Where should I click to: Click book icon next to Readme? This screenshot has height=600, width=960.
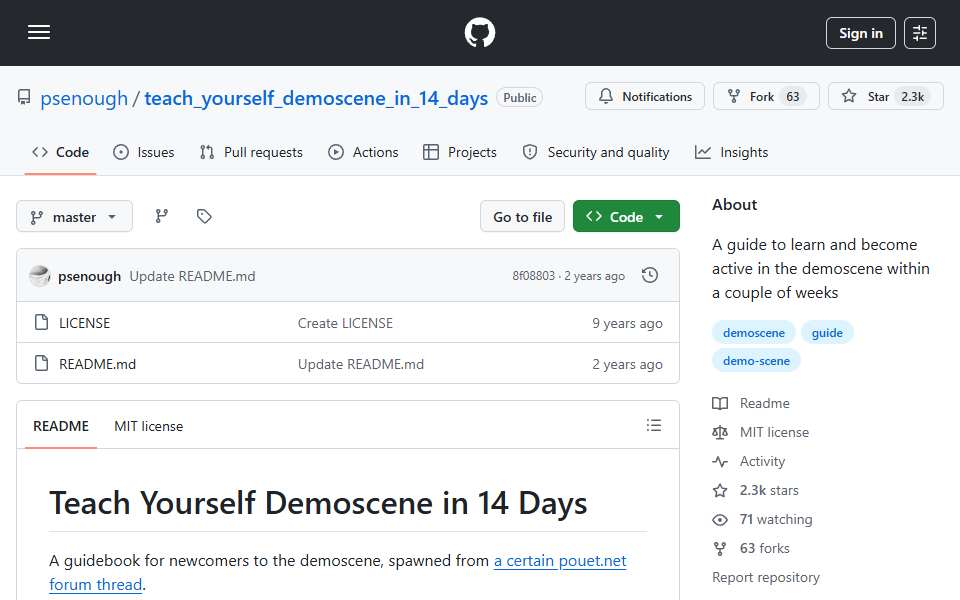point(720,403)
